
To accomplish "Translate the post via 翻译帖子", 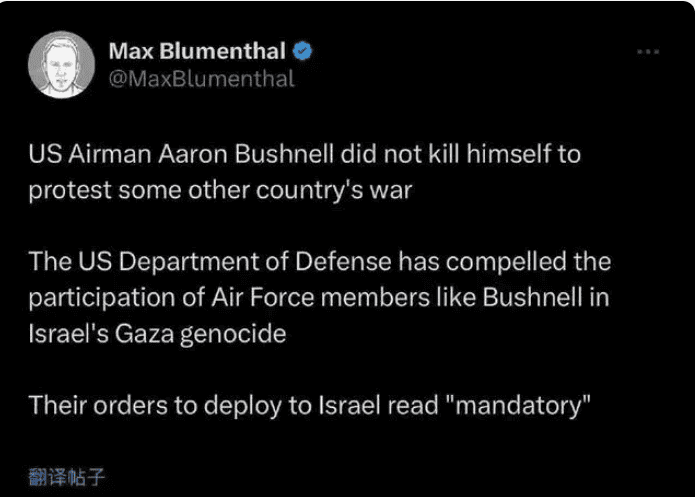I will pyautogui.click(x=66, y=477).
